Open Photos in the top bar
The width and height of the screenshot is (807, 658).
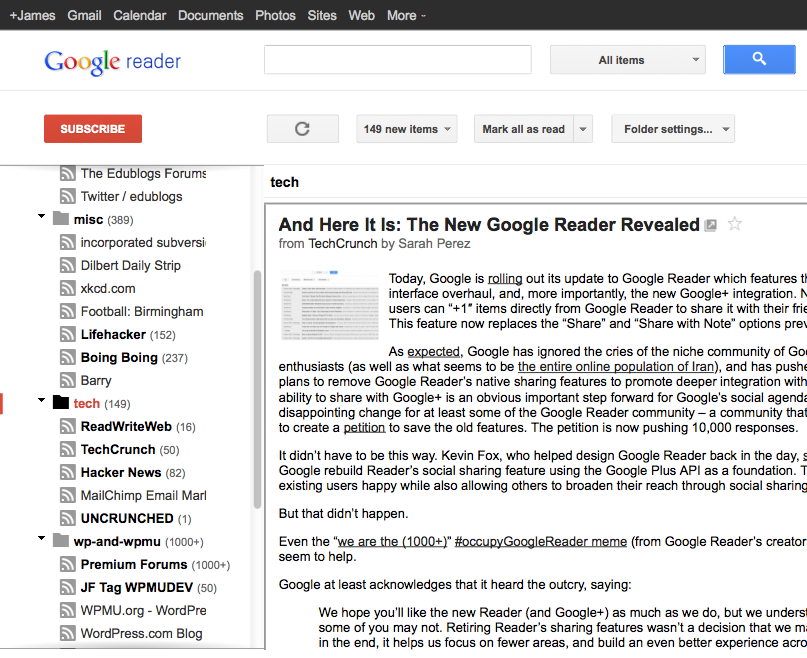click(x=275, y=15)
